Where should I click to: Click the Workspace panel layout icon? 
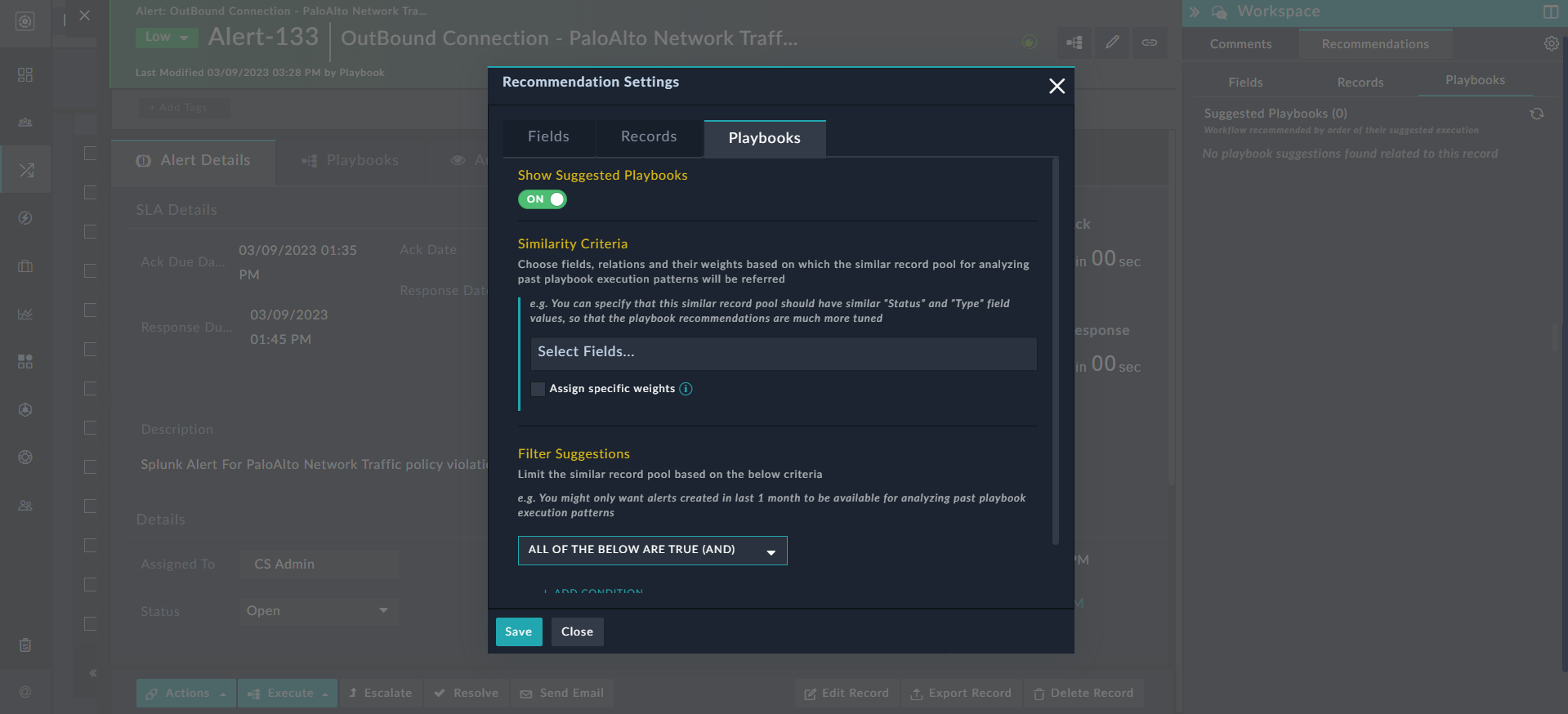1551,12
